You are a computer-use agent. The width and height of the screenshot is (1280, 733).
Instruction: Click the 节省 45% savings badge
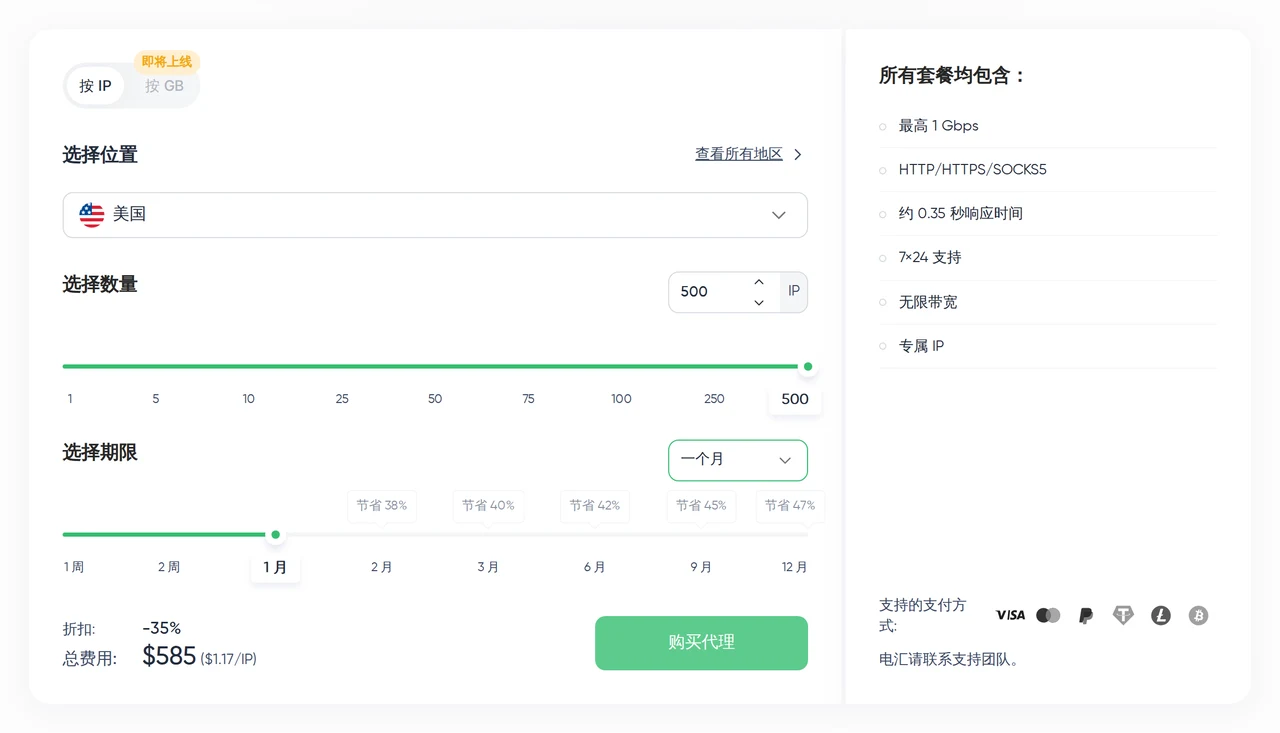click(x=701, y=506)
